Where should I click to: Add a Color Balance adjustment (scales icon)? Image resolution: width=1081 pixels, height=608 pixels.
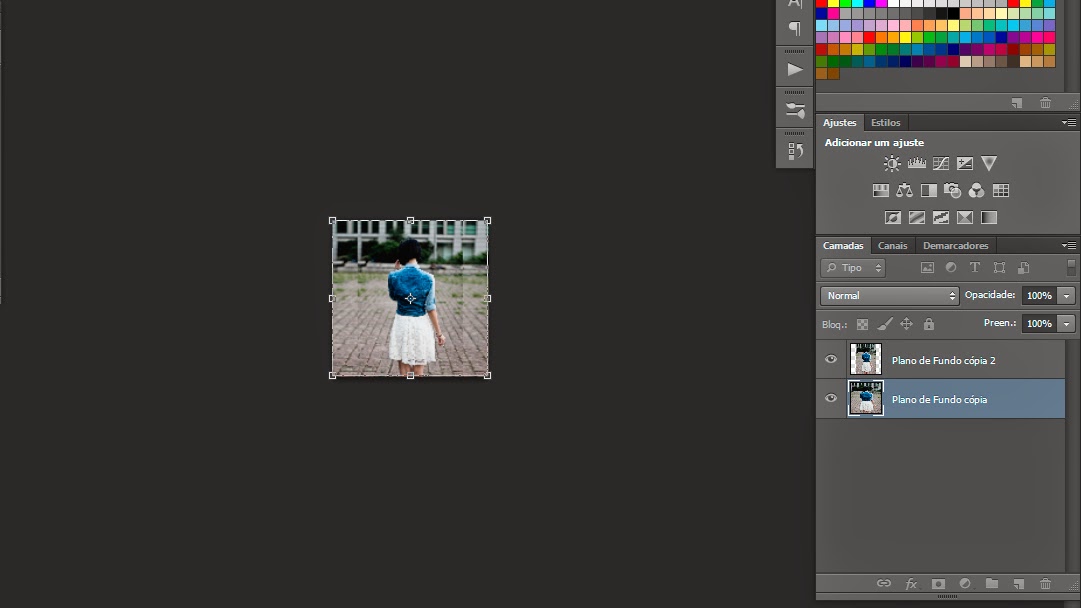click(905, 190)
